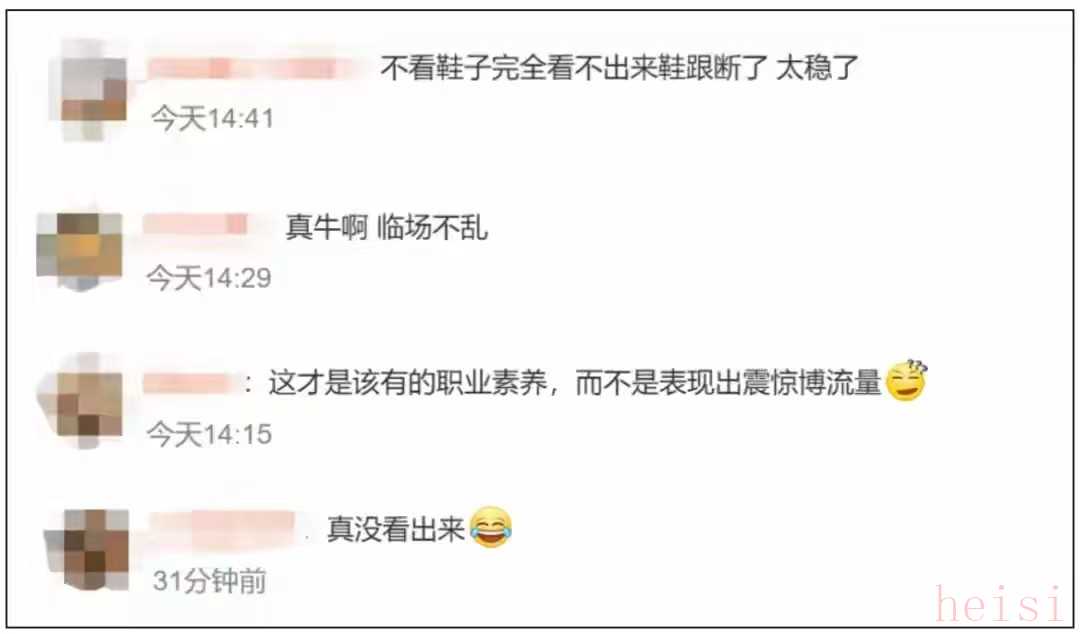Click the heisi watermark text
The width and height of the screenshot is (1080, 634).
click(999, 604)
